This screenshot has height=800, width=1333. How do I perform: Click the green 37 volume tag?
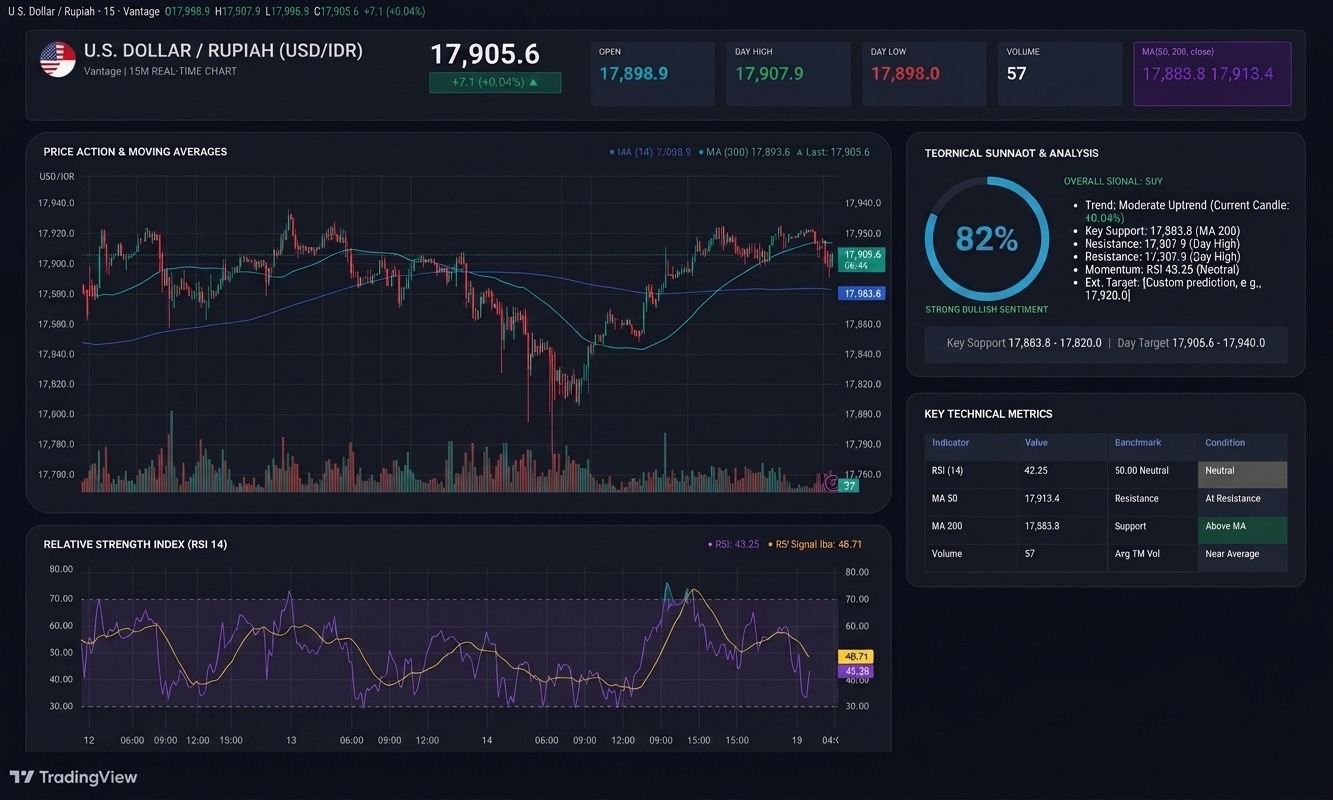pyautogui.click(x=849, y=485)
